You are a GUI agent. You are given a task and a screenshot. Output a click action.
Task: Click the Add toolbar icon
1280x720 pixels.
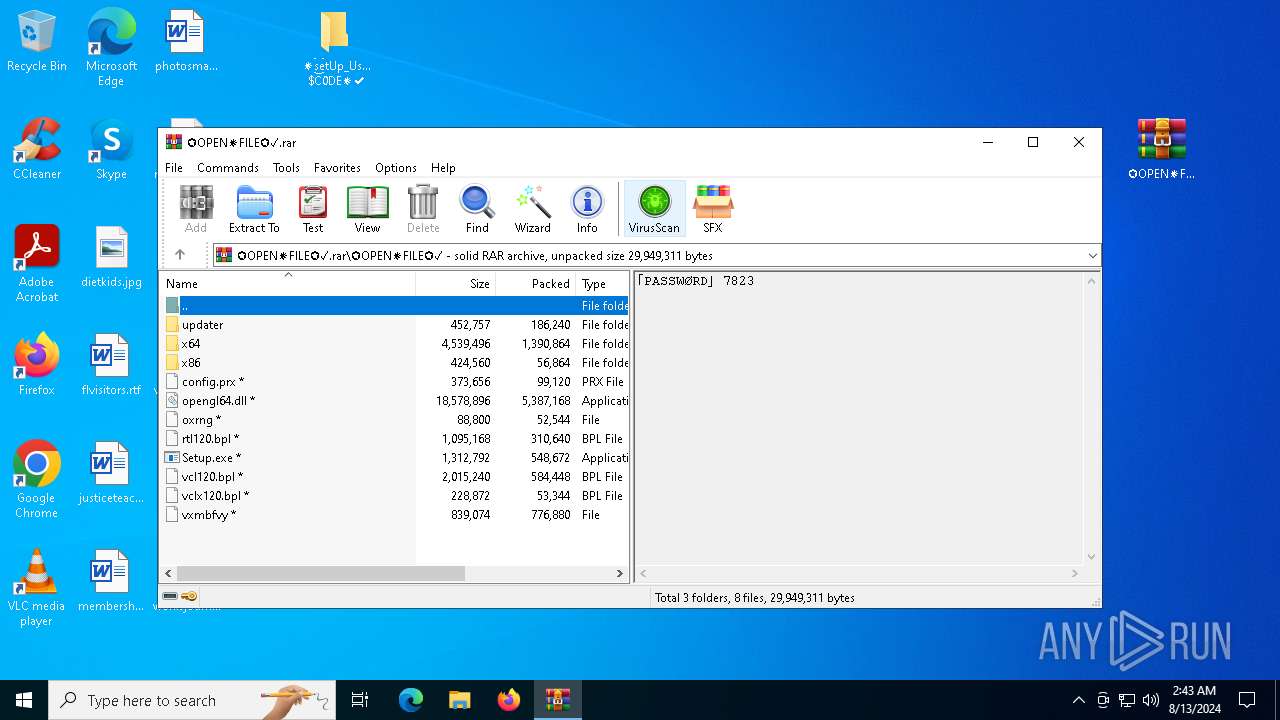(x=196, y=210)
